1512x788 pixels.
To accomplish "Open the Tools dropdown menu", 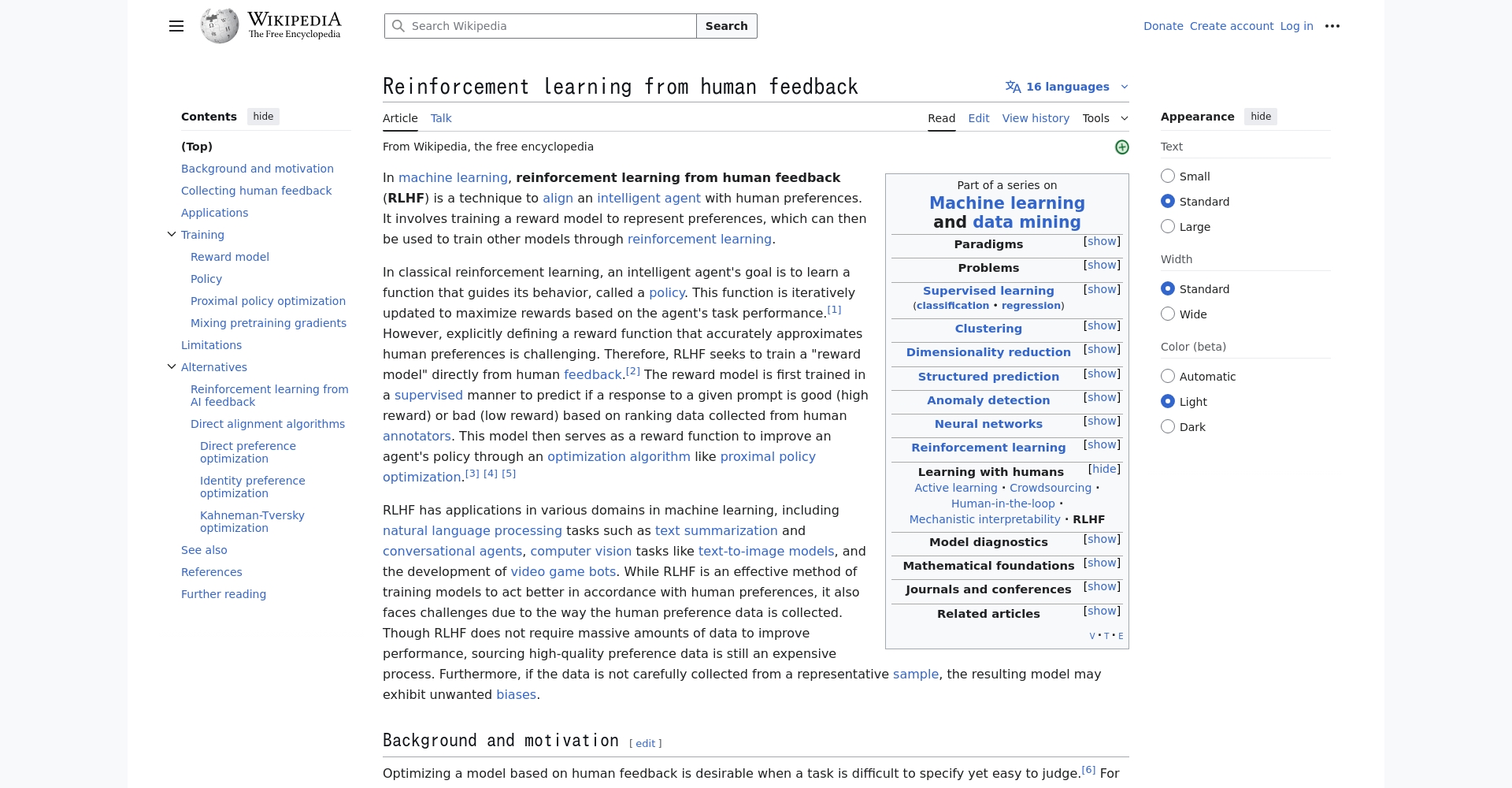I will [1105, 118].
